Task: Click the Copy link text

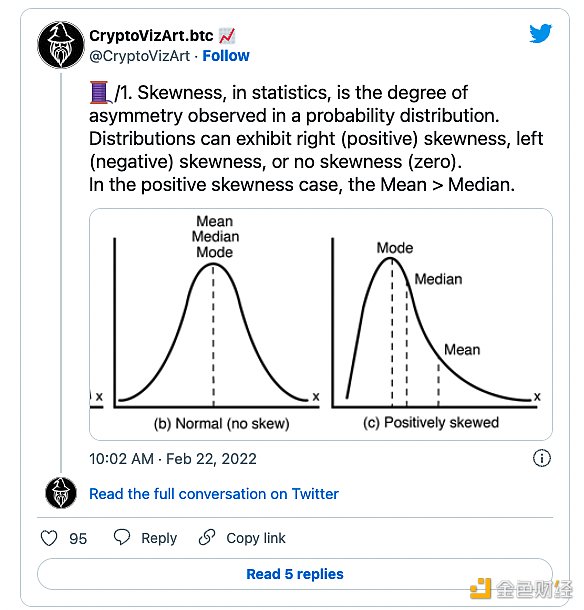Action: tap(256, 538)
